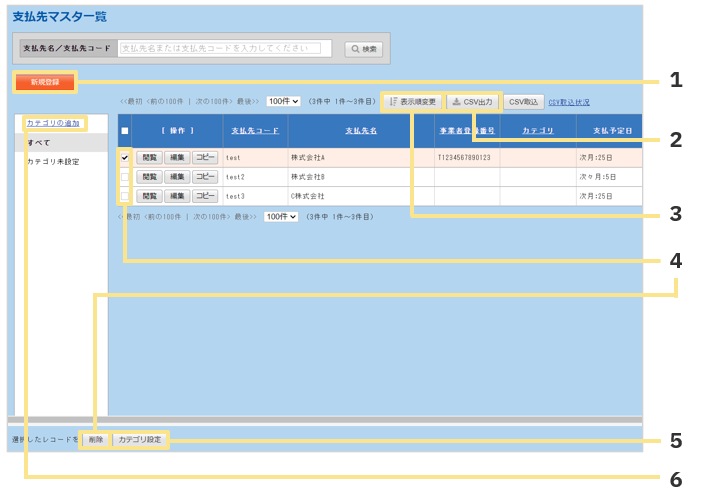Open the top 100件 page size dropdown
This screenshot has height=499, width=706.
click(283, 102)
